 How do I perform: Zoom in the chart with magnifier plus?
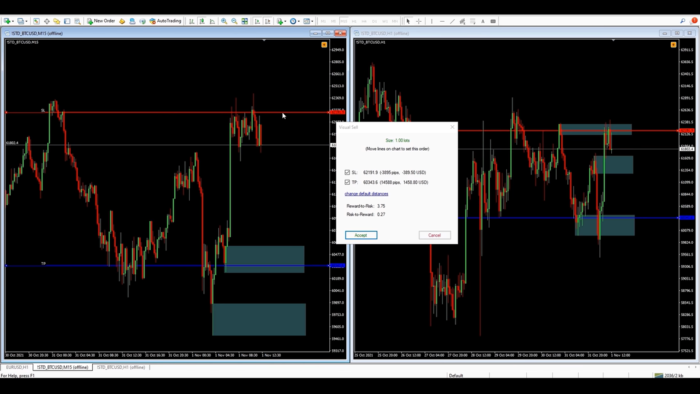224,21
